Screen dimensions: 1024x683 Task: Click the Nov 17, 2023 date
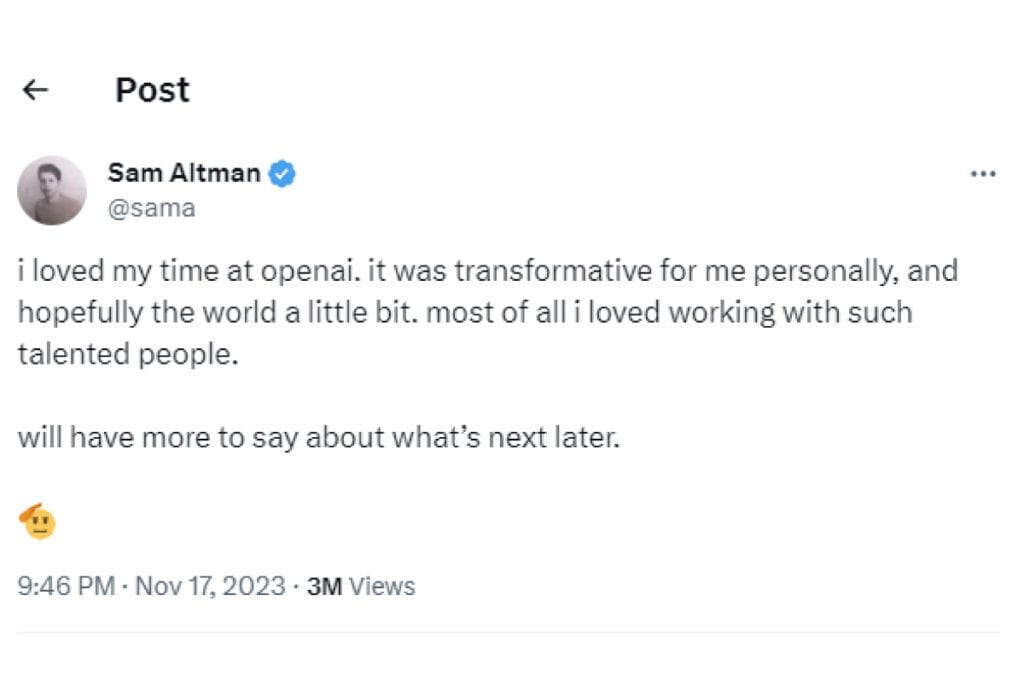coord(210,586)
